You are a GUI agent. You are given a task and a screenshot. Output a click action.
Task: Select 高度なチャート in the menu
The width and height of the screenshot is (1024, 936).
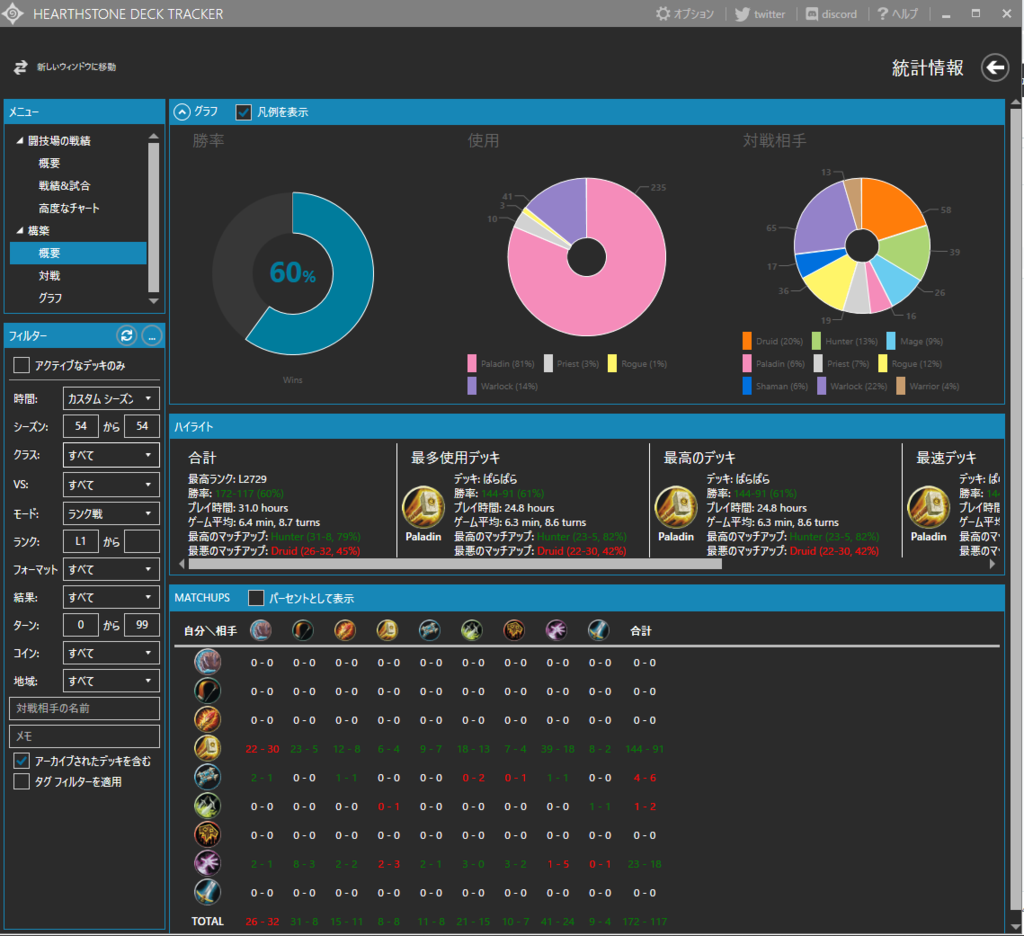(x=69, y=208)
